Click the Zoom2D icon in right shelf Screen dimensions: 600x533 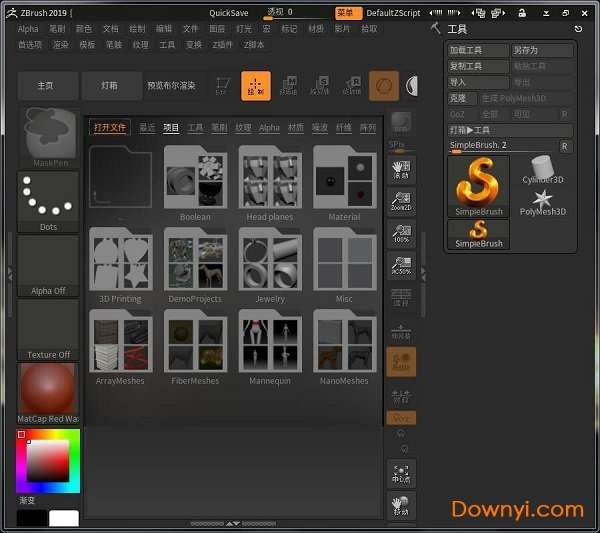[401, 204]
